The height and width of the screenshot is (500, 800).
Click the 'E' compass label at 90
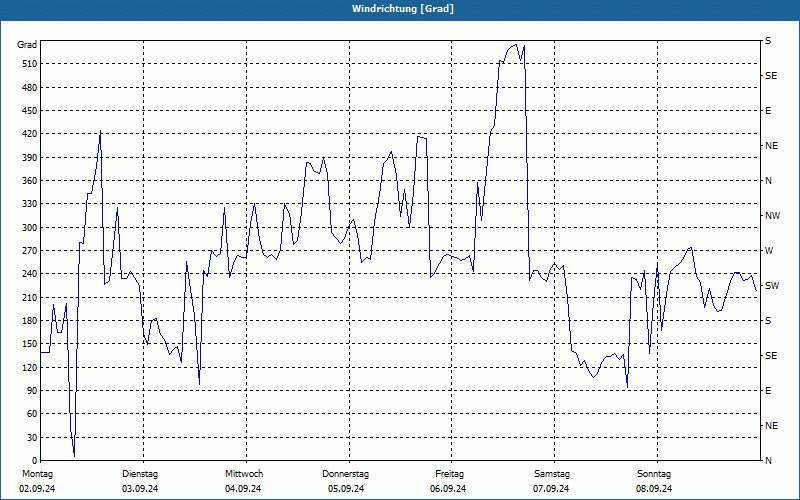pos(768,391)
